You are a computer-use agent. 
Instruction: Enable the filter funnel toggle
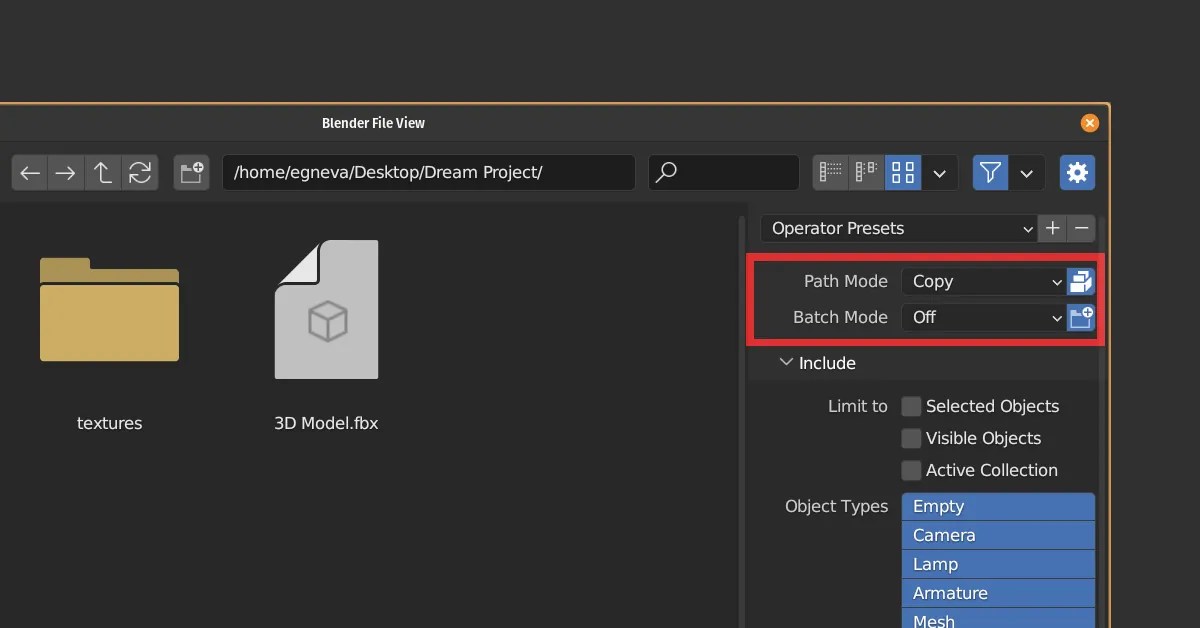tap(989, 172)
